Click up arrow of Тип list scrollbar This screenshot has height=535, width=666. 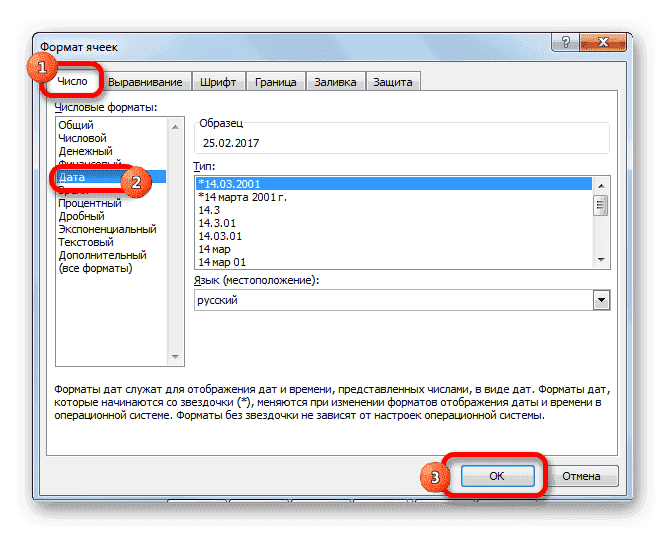601,186
